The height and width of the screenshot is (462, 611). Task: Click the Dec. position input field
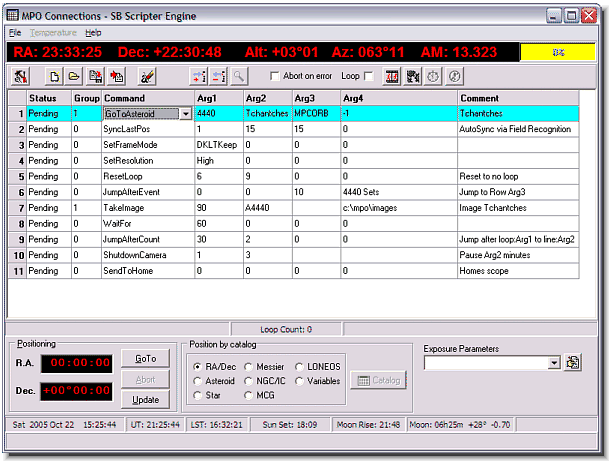click(x=77, y=391)
